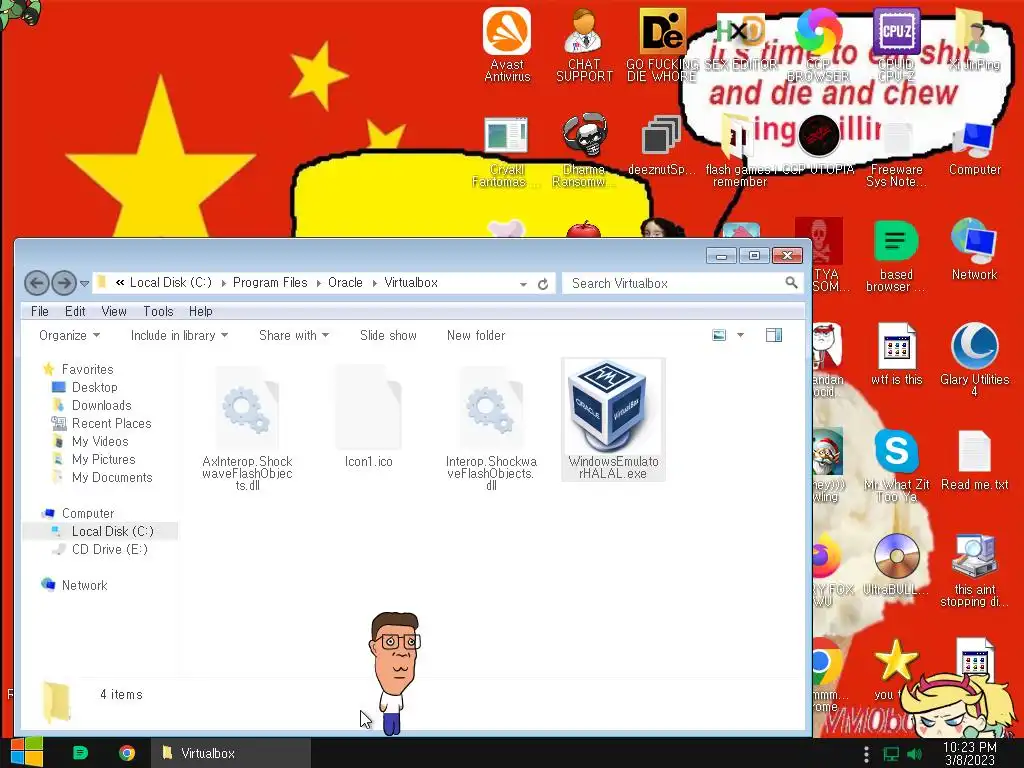This screenshot has height=768, width=1024.
Task: Click the network tray icon
Action: point(891,754)
